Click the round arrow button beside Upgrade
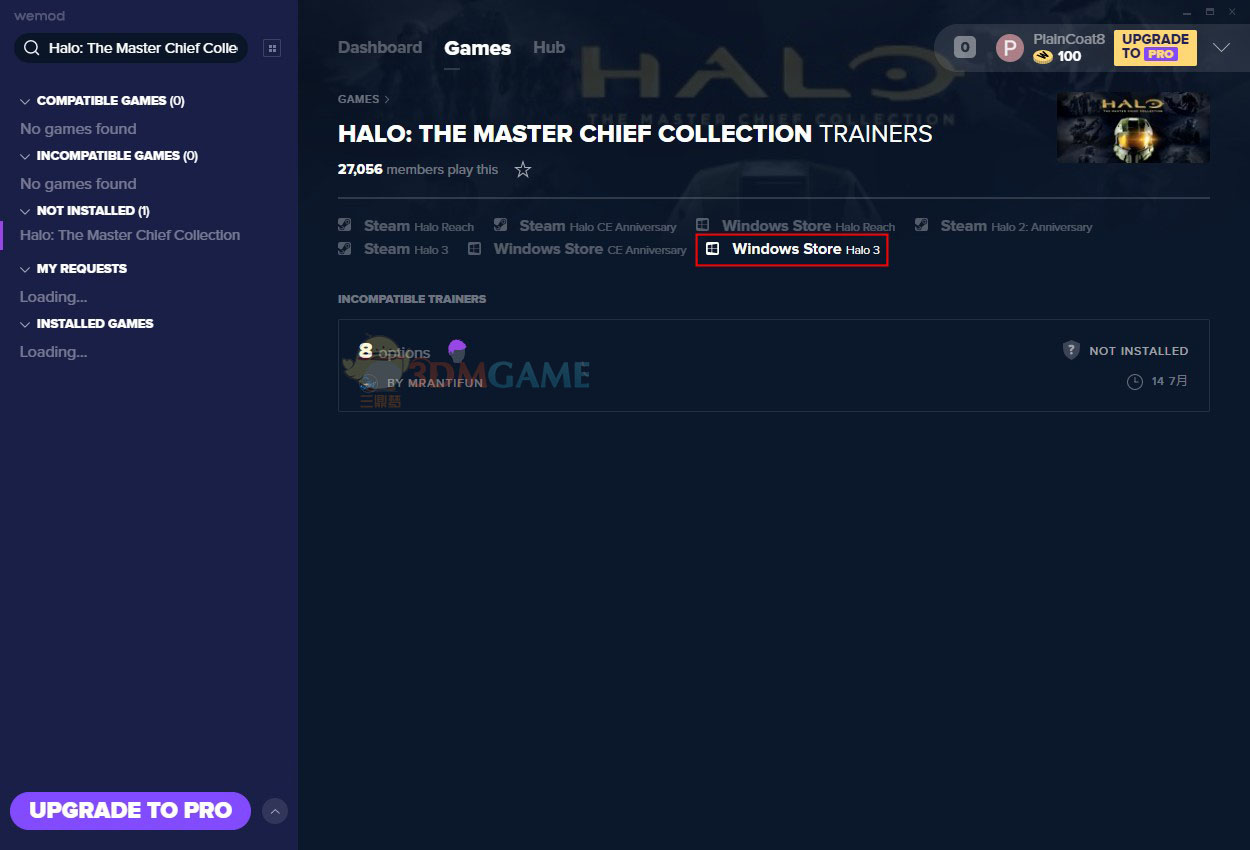 tap(275, 811)
